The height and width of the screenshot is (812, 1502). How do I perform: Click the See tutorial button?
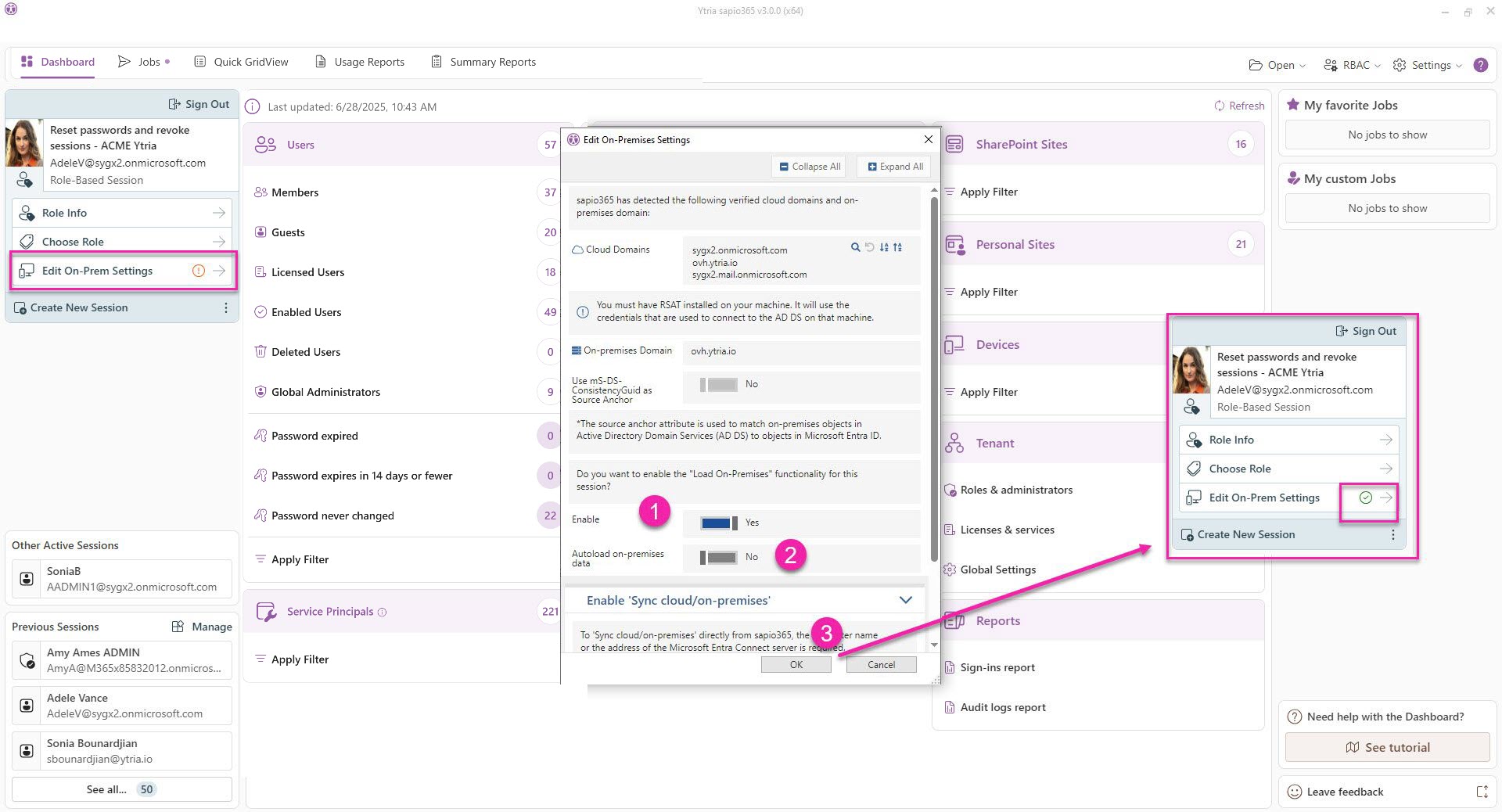(x=1387, y=748)
